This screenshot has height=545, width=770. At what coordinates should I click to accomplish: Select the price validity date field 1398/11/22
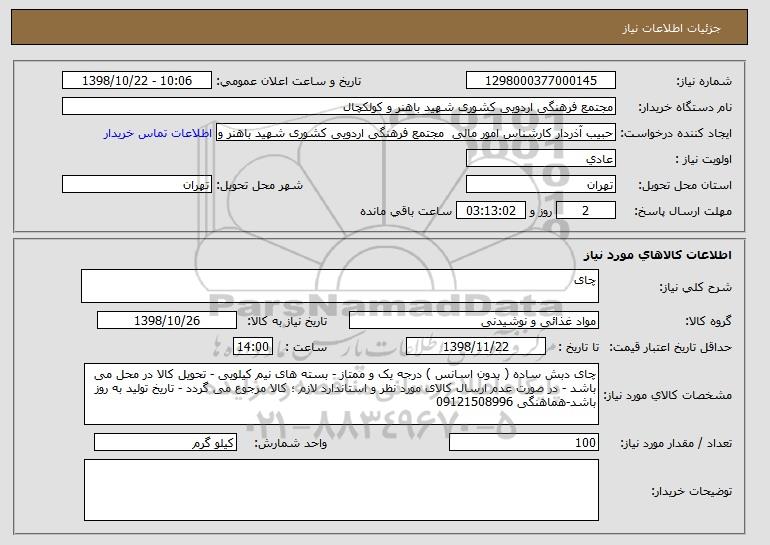[476, 347]
